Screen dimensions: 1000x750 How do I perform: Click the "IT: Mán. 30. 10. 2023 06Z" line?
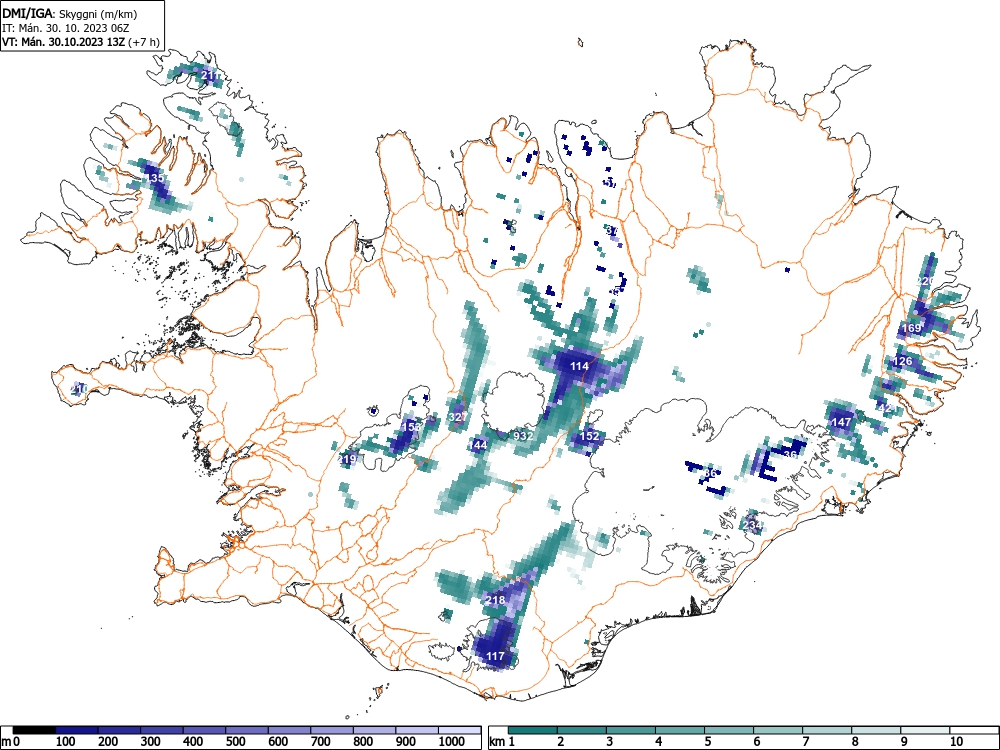(65, 28)
